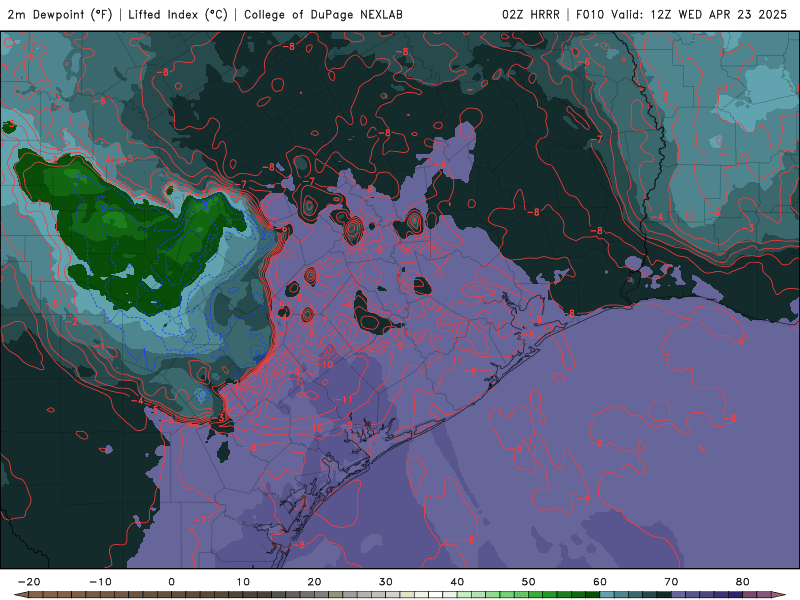Click the -20 label on the color scale
This screenshot has width=800, height=600.
click(x=29, y=582)
